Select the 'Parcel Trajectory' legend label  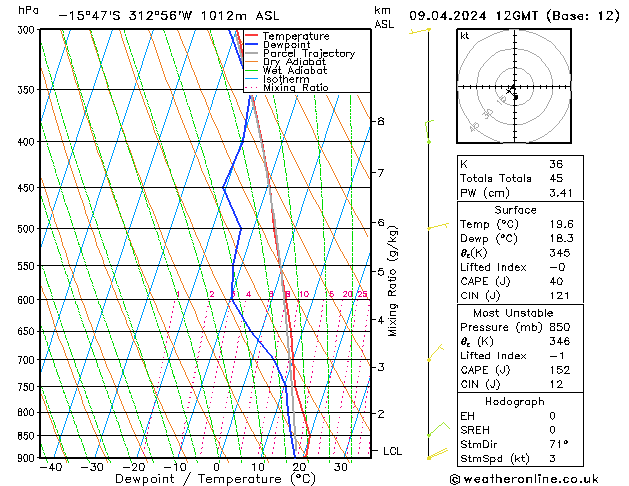309,53
